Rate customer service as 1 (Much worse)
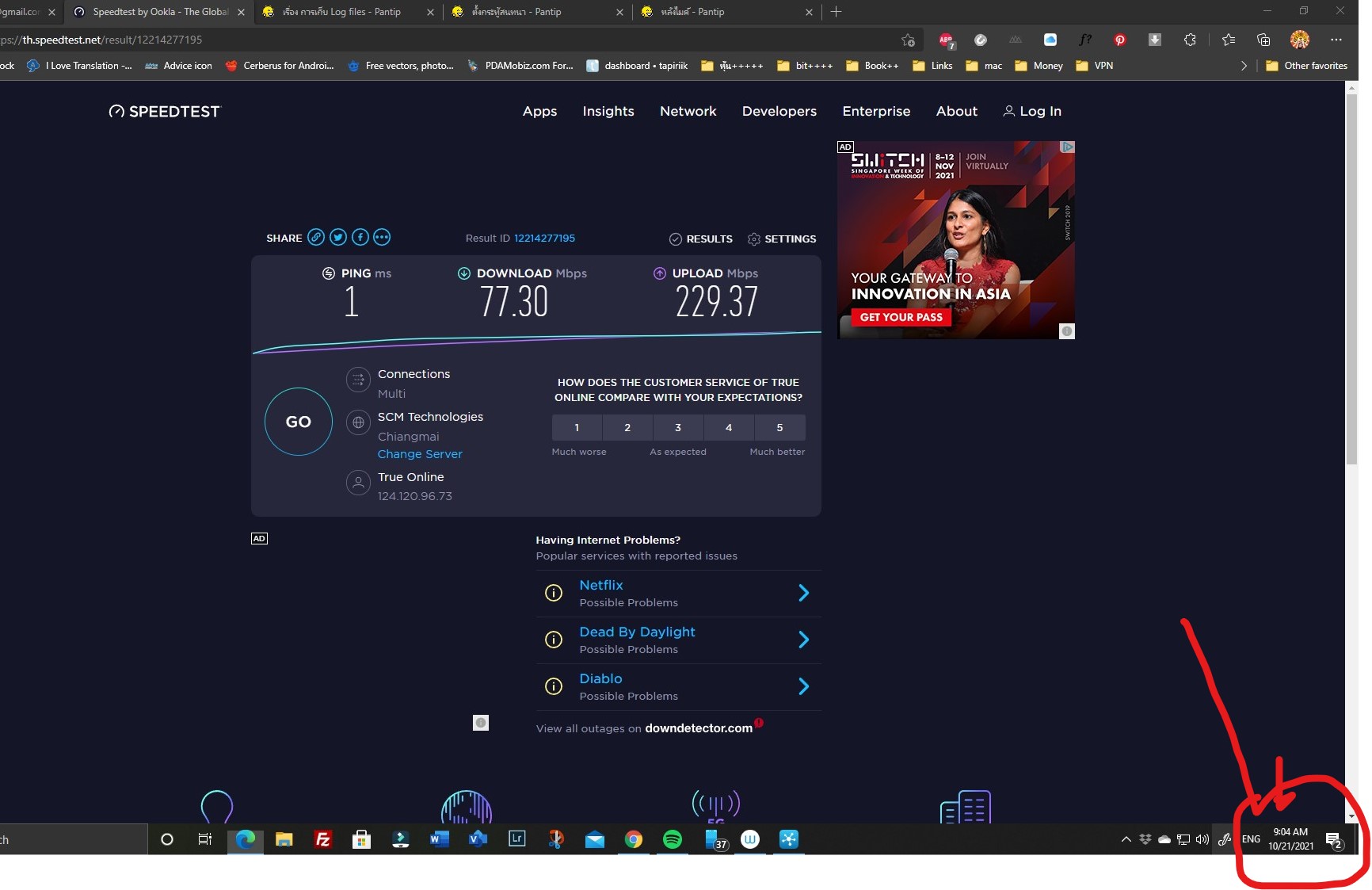The width and height of the screenshot is (1372, 890). pyautogui.click(x=577, y=427)
